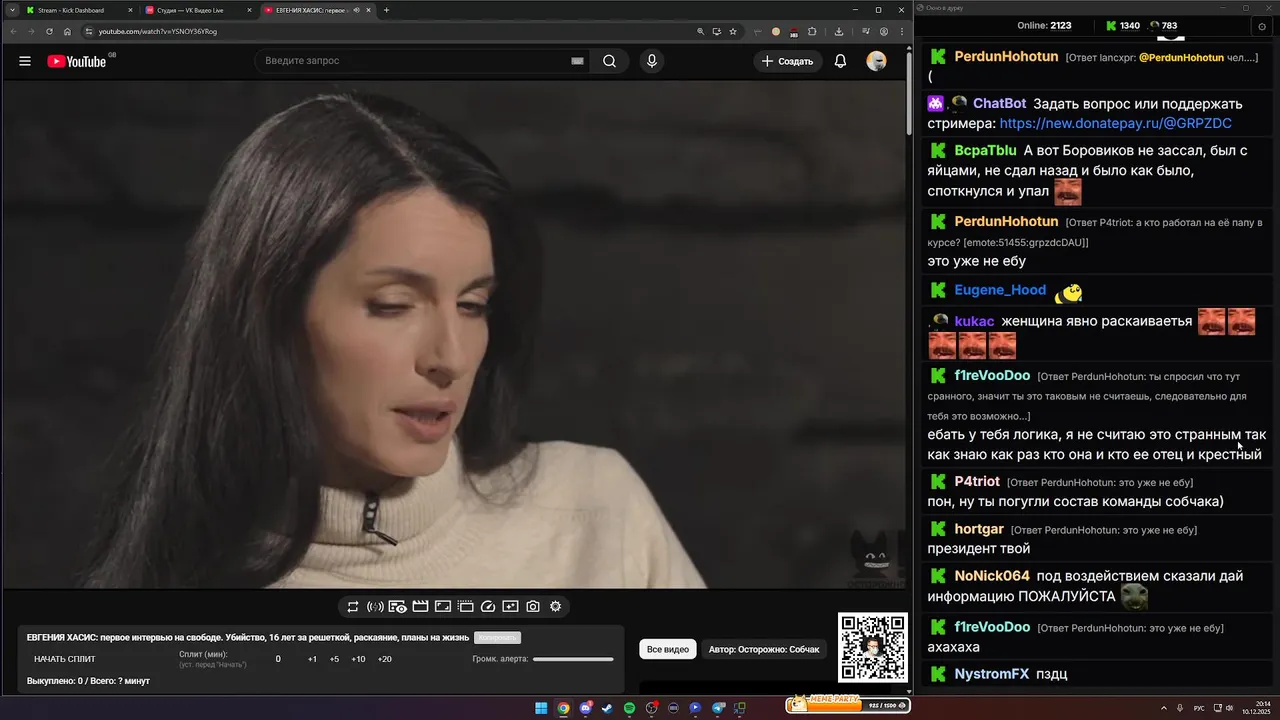1280x720 pixels.
Task: Switch to Stream - Kick Dashboard tab
Action: click(78, 10)
